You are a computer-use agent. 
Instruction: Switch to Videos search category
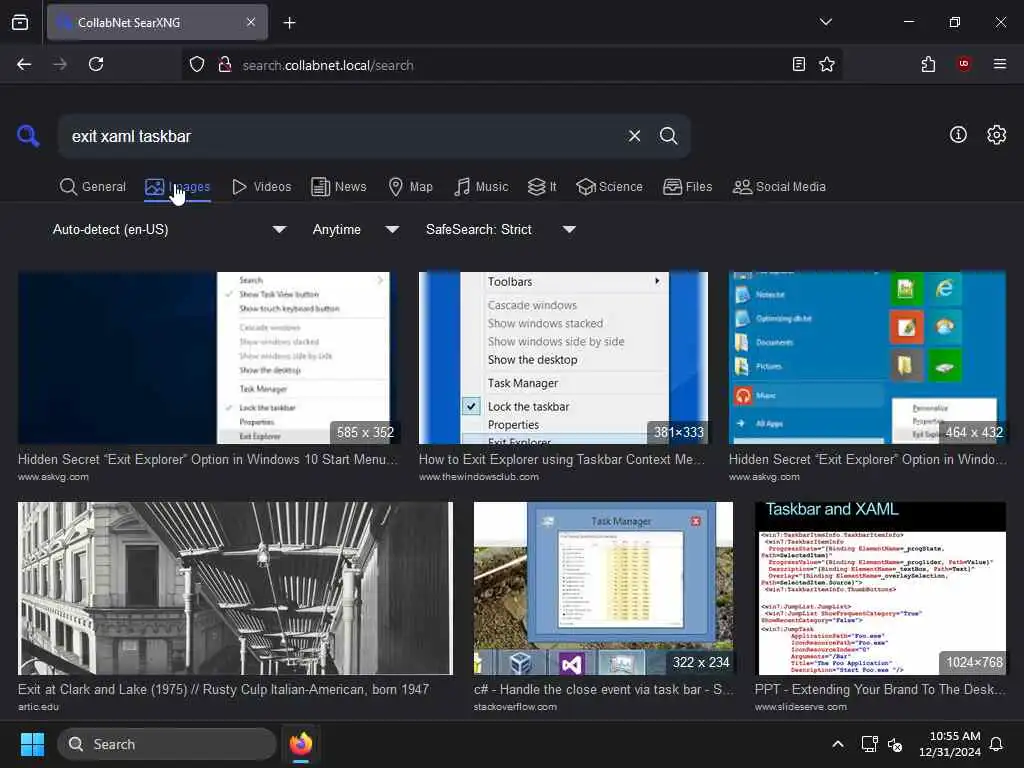click(262, 187)
